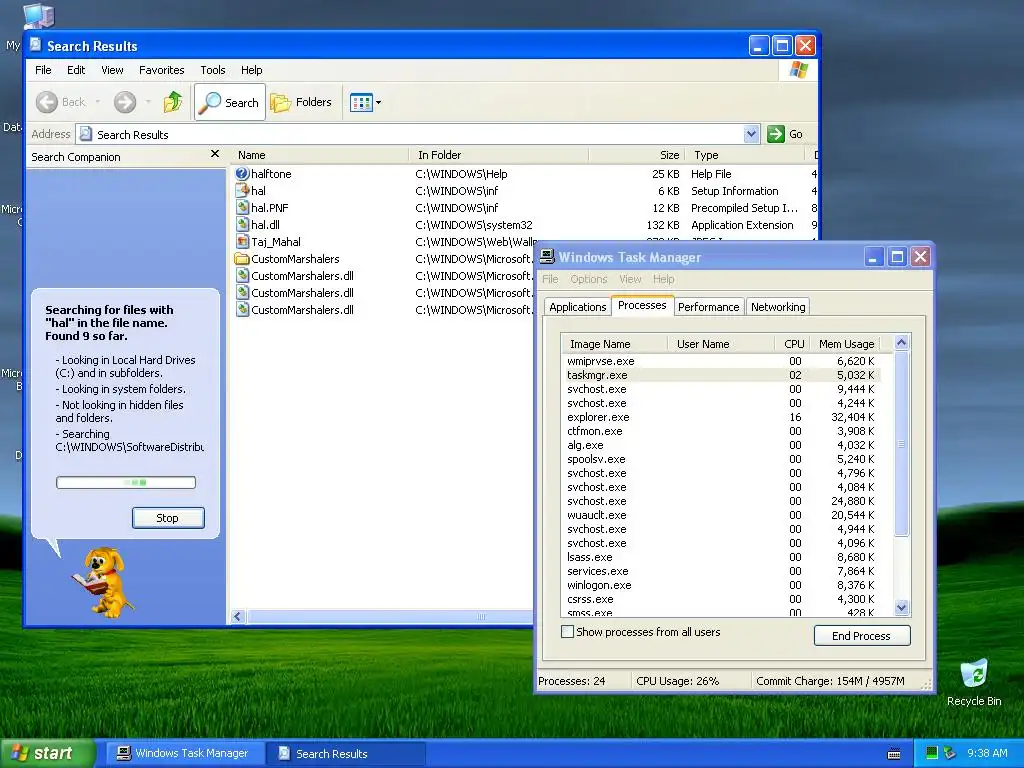Click the Search Results icon in address bar
Image resolution: width=1024 pixels, height=768 pixels.
tap(86, 134)
